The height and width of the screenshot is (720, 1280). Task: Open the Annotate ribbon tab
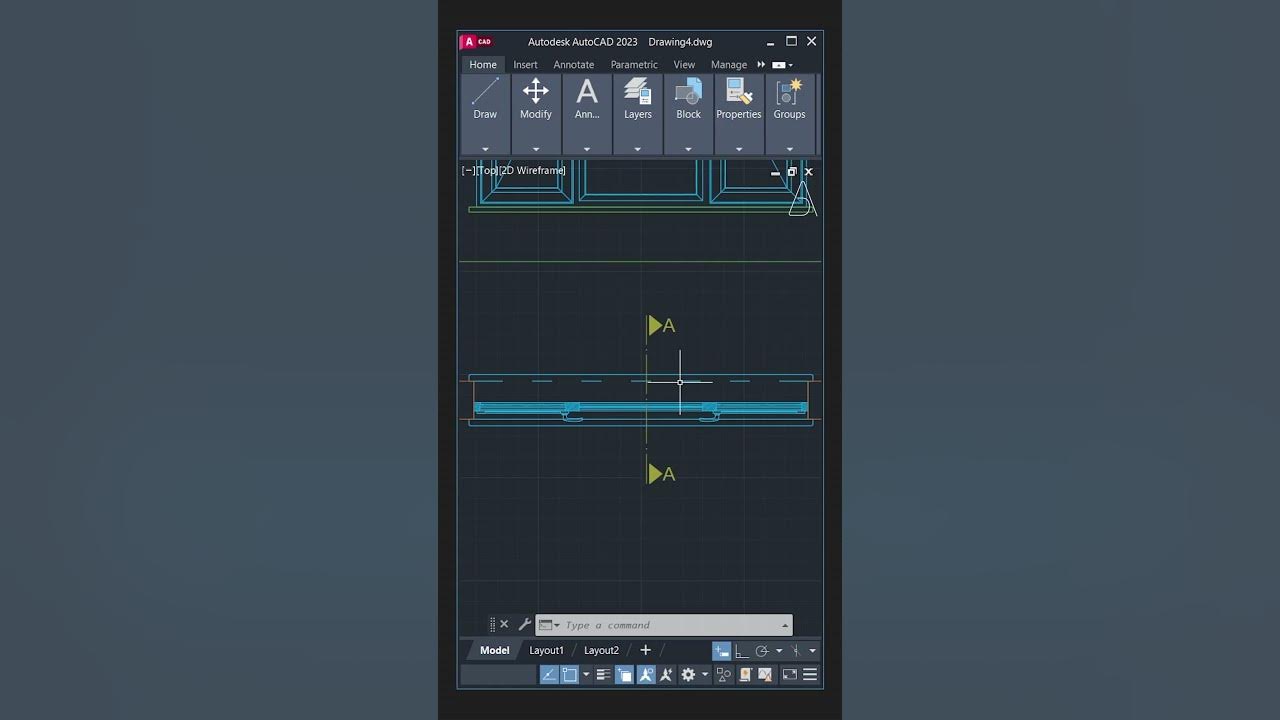pyautogui.click(x=574, y=64)
